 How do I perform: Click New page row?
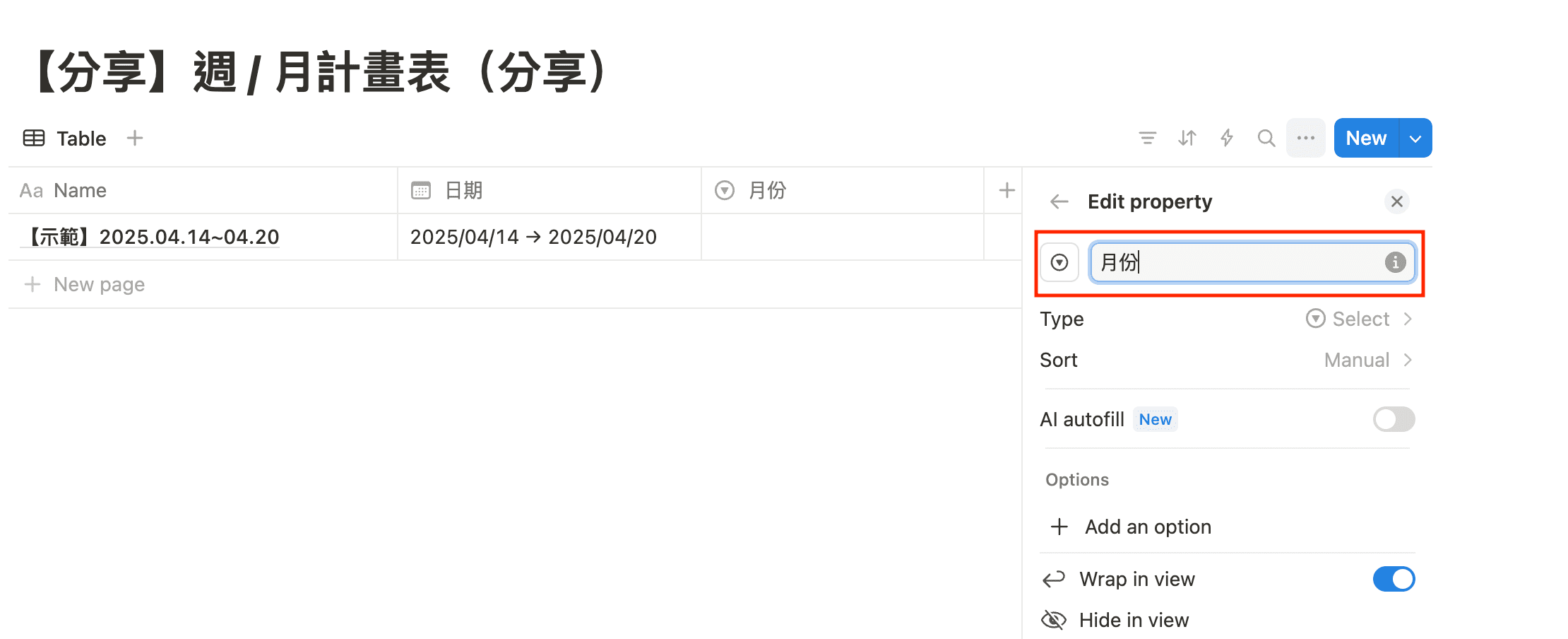coord(99,284)
